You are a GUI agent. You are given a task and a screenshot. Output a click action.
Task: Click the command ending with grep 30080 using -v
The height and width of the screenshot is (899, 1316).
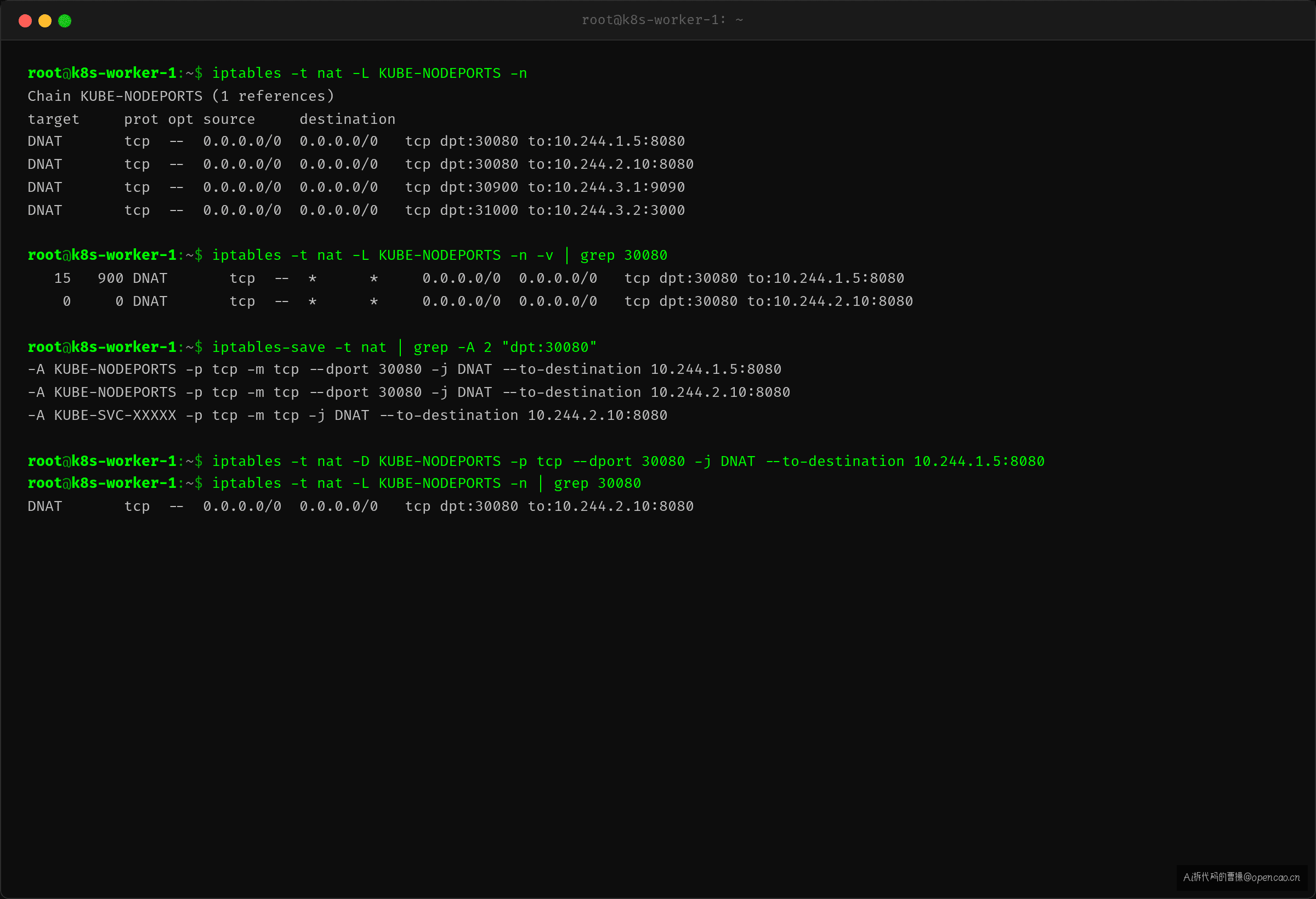(439, 255)
